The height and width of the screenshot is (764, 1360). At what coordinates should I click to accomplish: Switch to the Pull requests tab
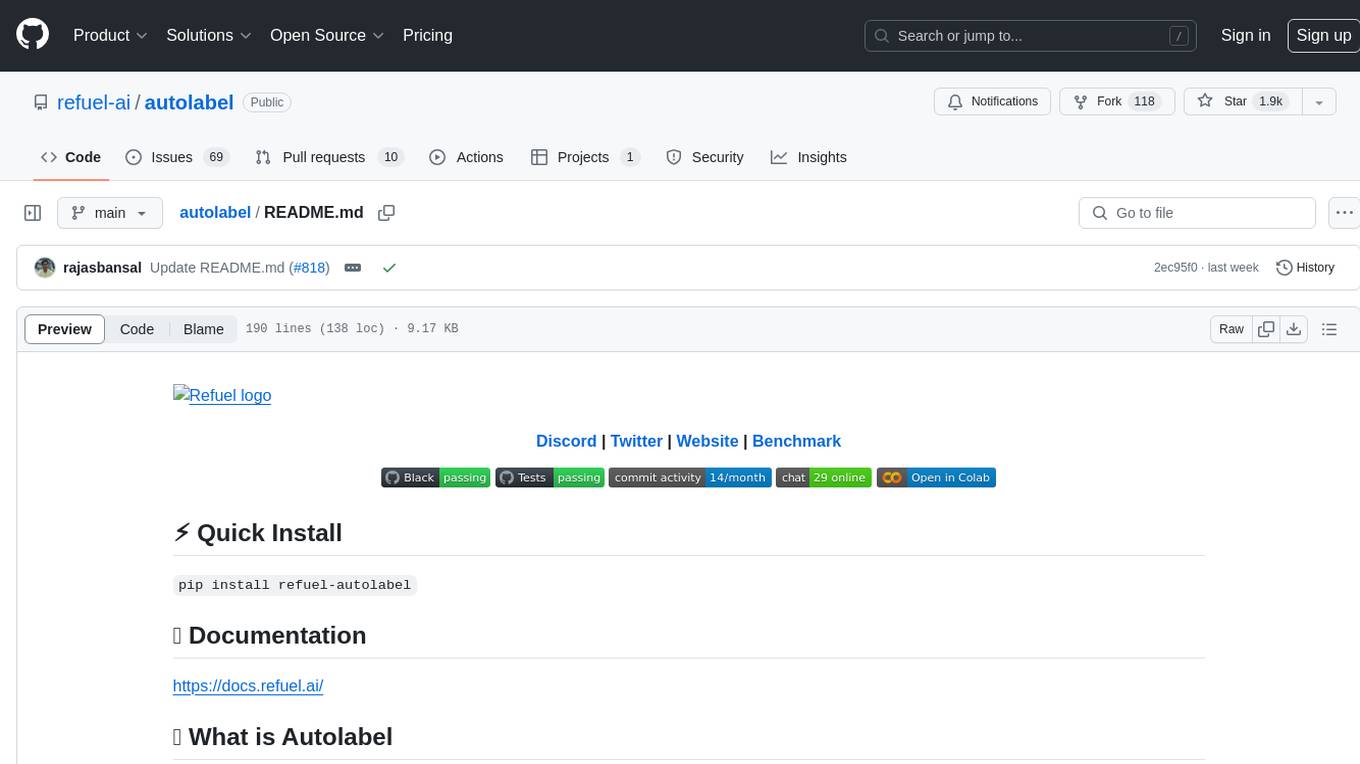(x=328, y=157)
